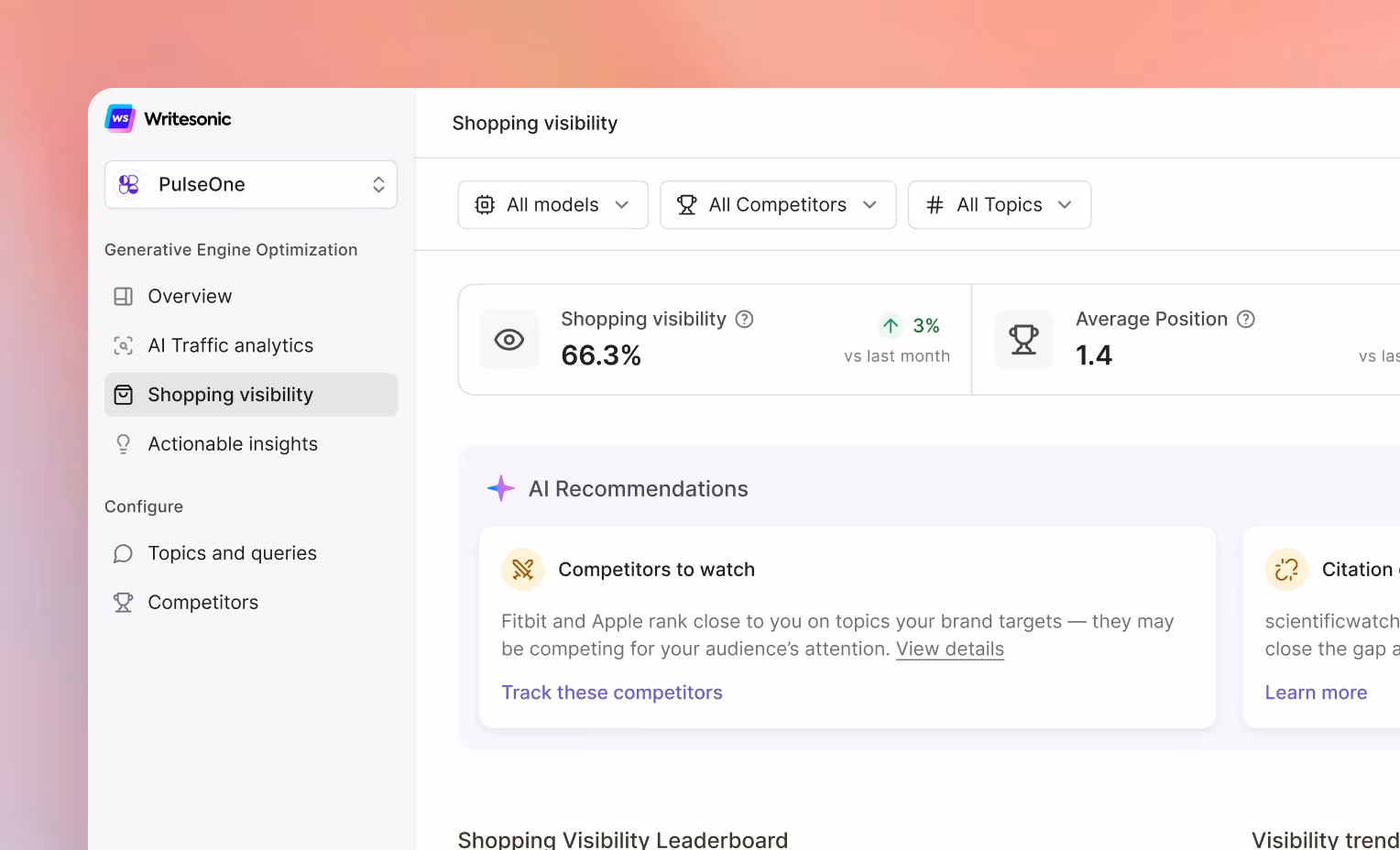Screen dimensions: 1400x850
Task: Click the eye icon beside Shopping visibility
Action: 509,340
